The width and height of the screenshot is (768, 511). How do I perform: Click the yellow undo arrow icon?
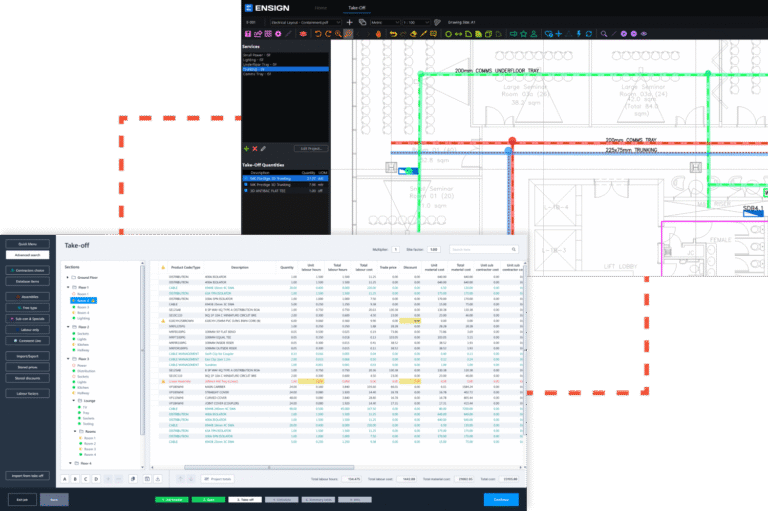click(x=392, y=34)
